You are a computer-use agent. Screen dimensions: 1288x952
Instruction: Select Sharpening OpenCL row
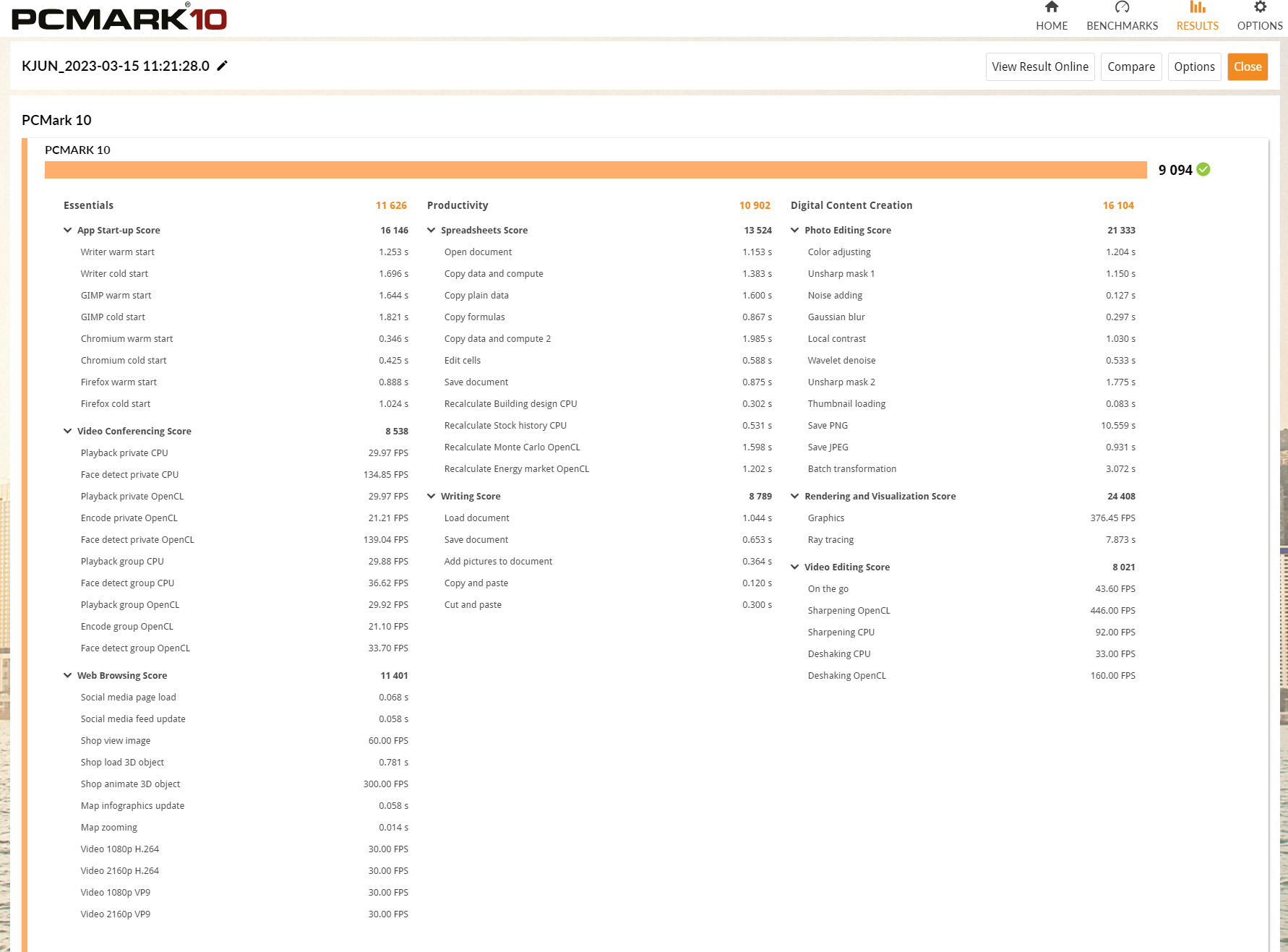tap(971, 610)
